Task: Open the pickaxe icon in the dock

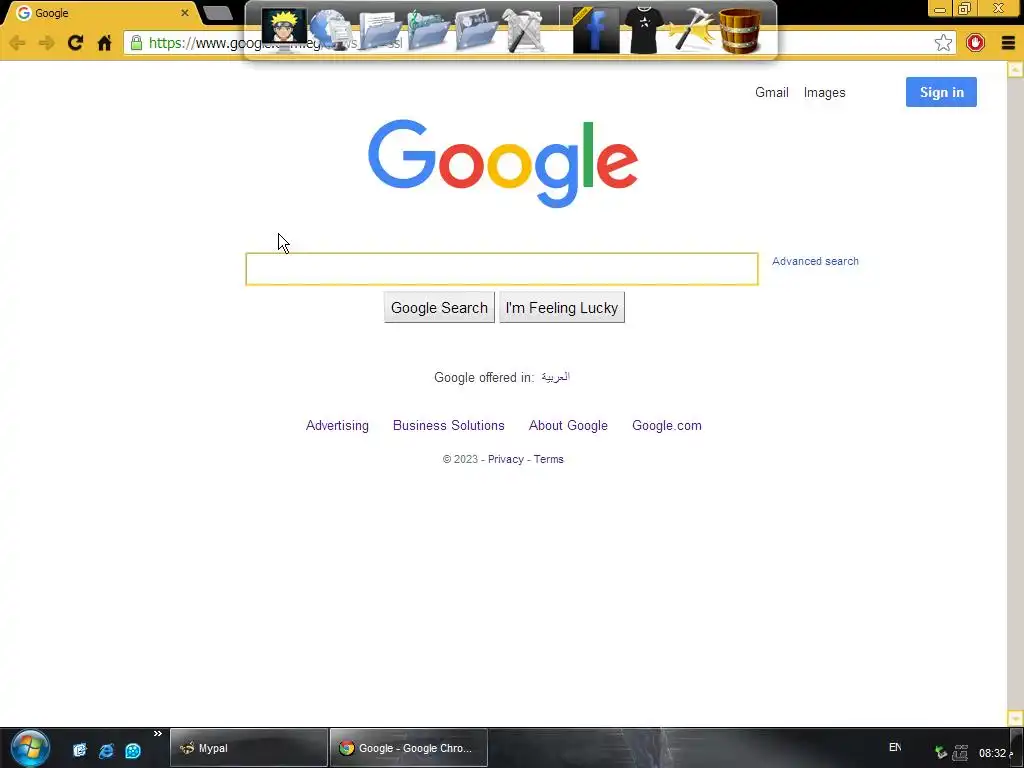Action: [691, 30]
